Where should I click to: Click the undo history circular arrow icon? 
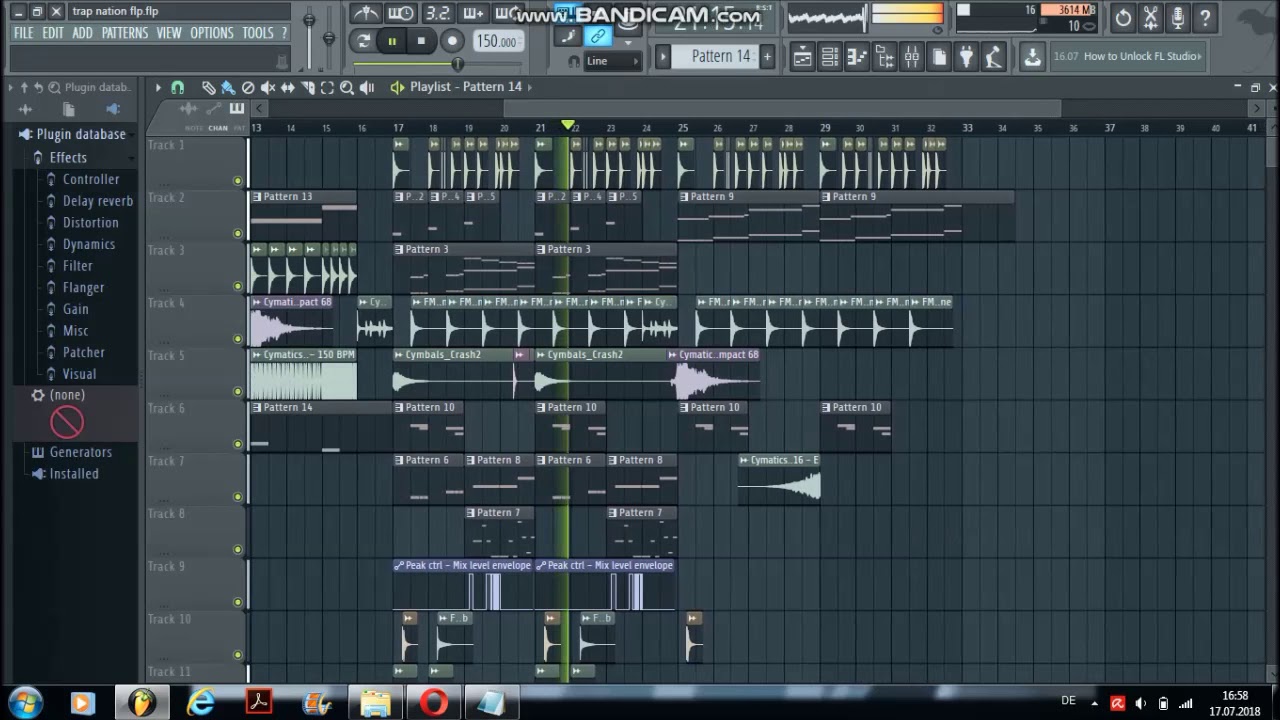coord(1124,17)
